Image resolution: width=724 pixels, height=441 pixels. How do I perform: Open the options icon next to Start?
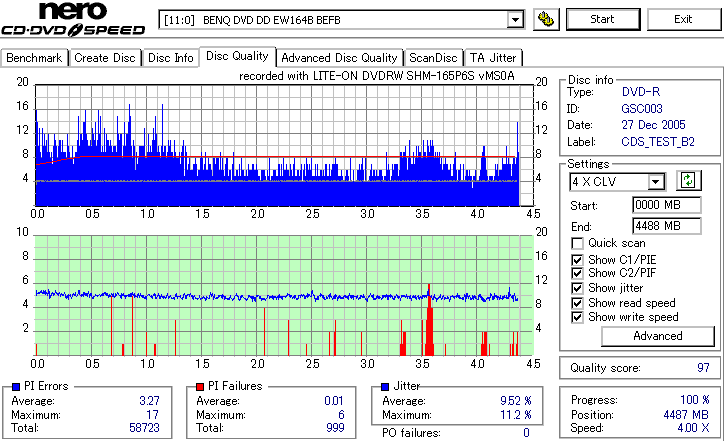(x=546, y=19)
